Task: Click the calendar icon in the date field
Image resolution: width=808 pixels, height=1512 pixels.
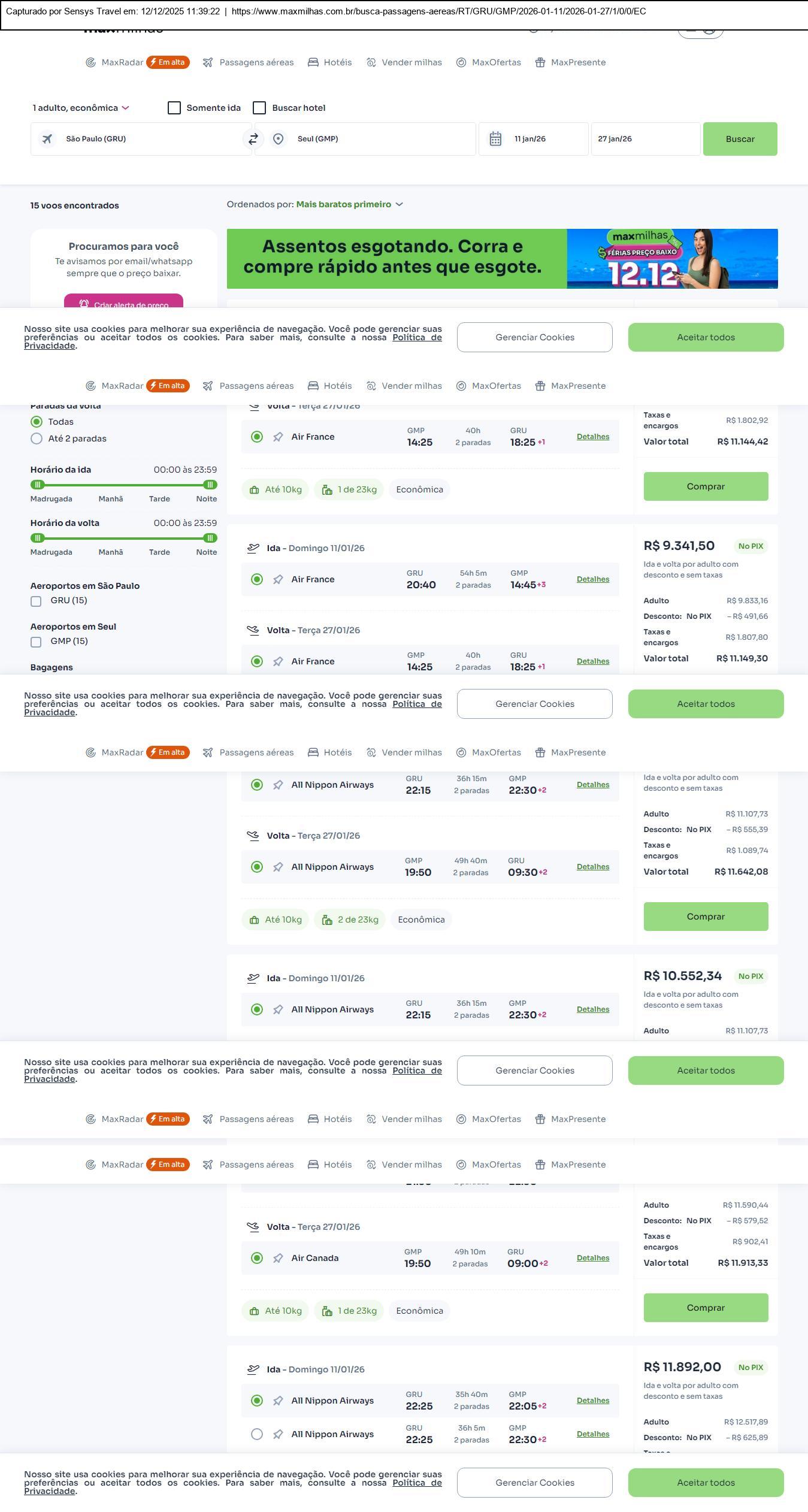Action: point(495,139)
